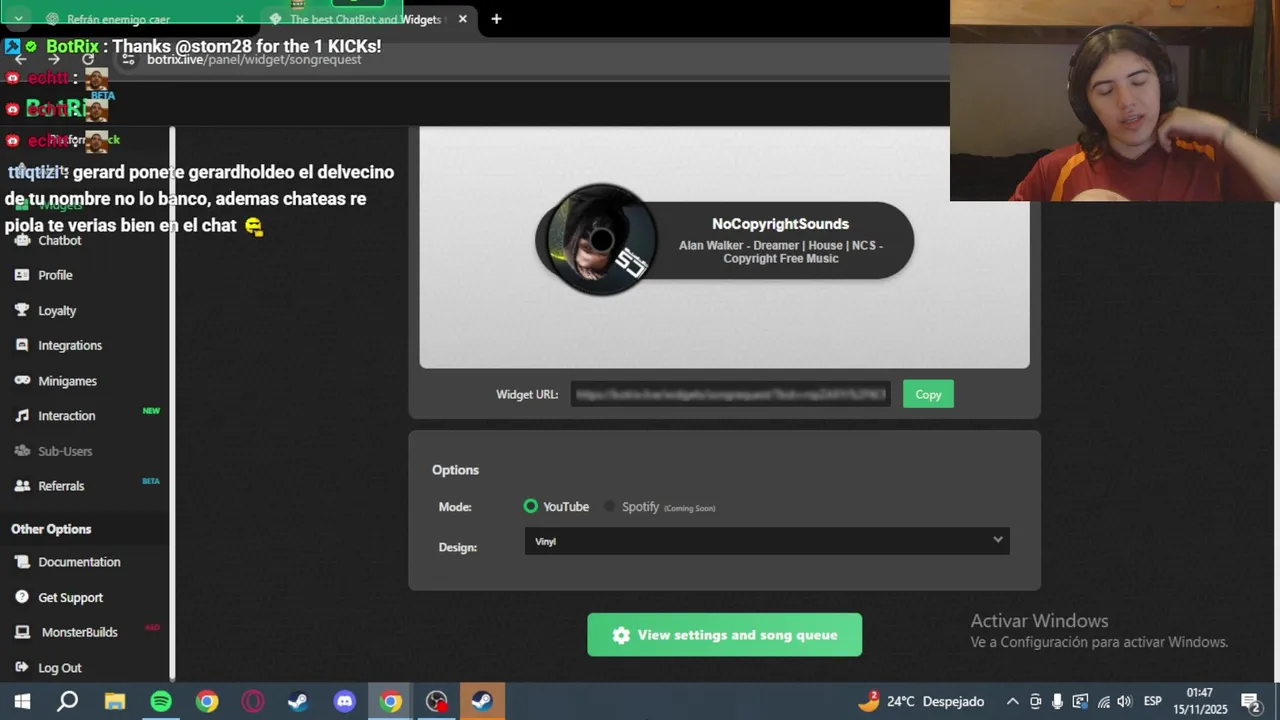1280x720 pixels.
Task: Reload the page with refresh icon
Action: 88,60
